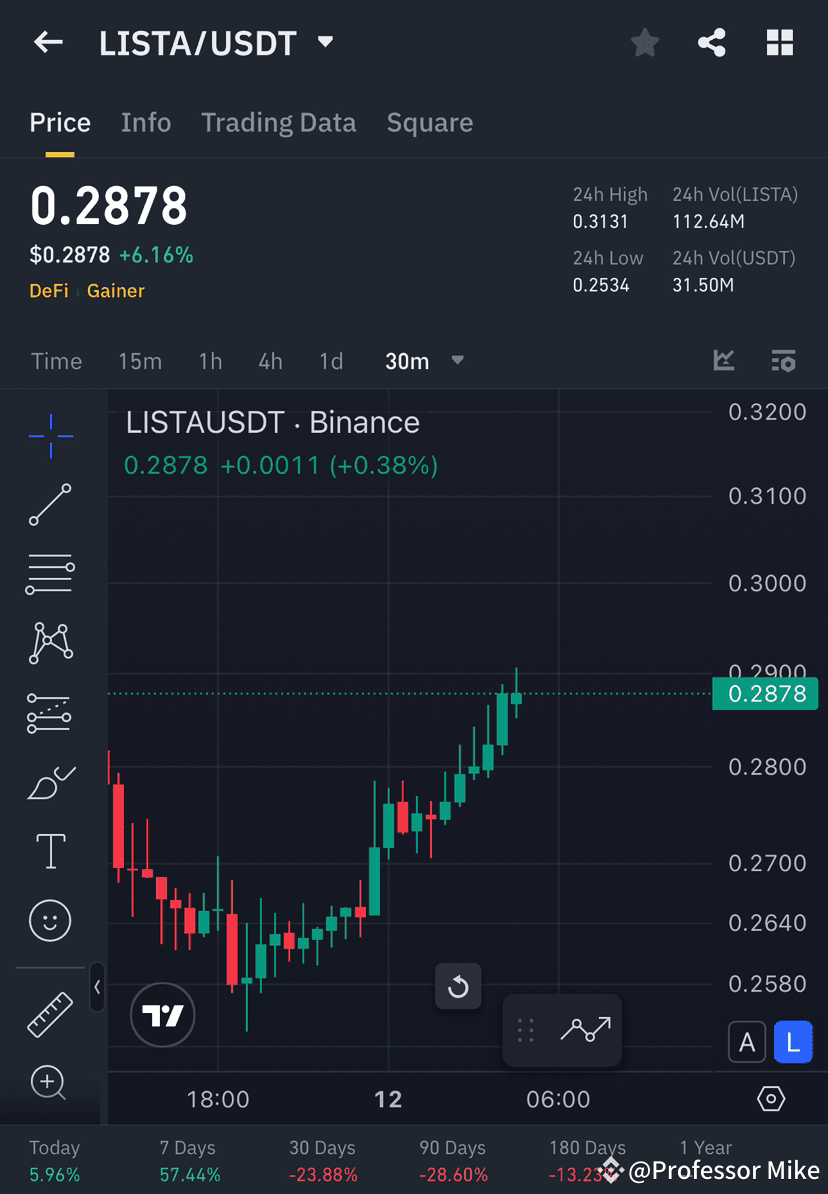The image size is (828, 1194).
Task: Select the crosshair cursor tool
Action: pos(50,435)
